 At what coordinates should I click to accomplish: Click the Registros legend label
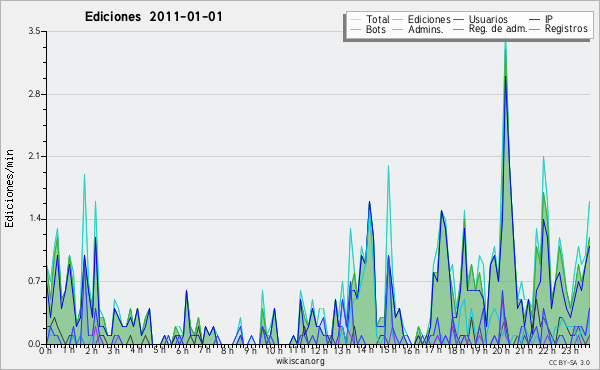click(566, 29)
